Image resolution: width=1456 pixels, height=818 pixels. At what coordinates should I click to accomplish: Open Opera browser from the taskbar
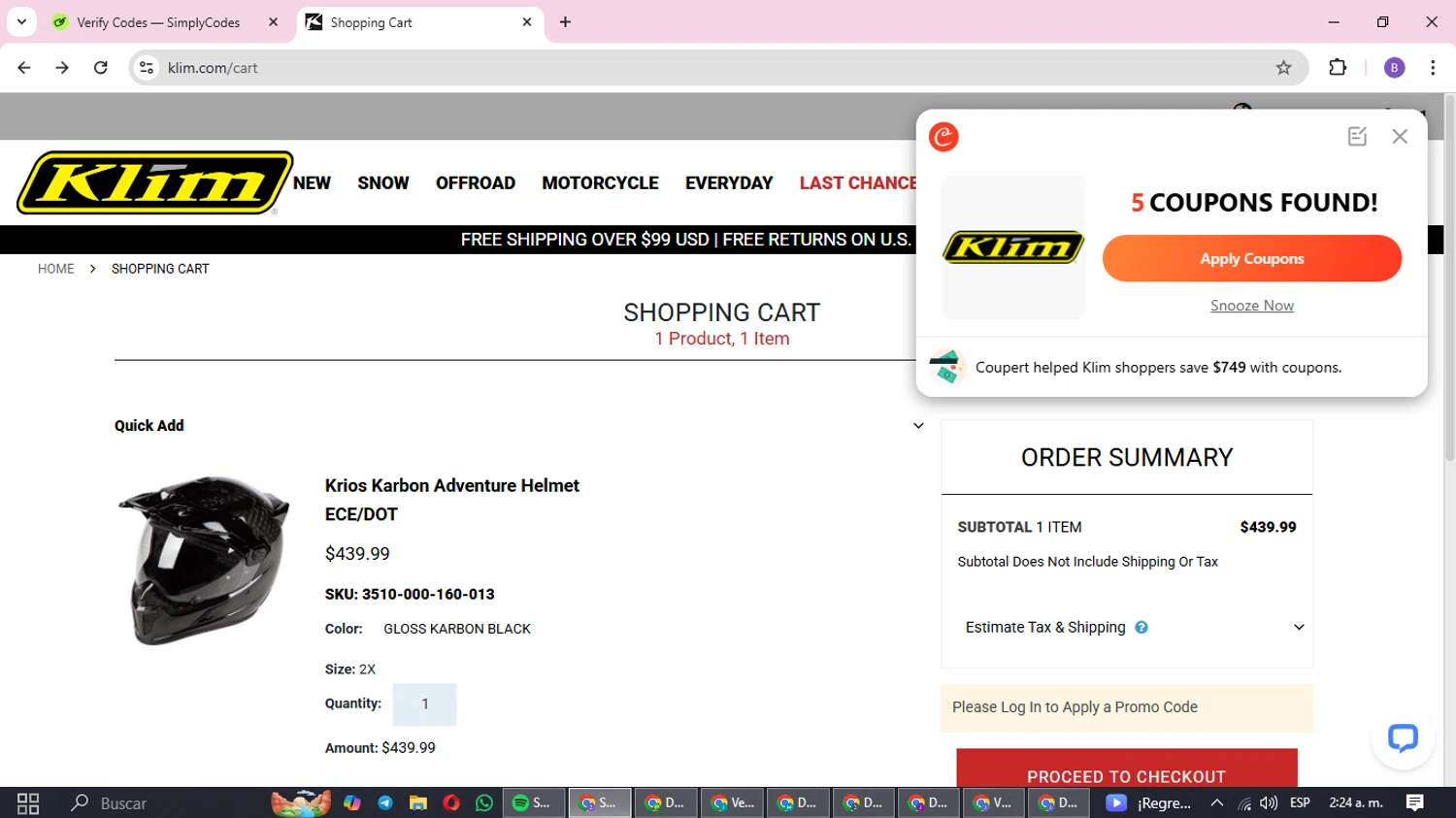pyautogui.click(x=451, y=803)
